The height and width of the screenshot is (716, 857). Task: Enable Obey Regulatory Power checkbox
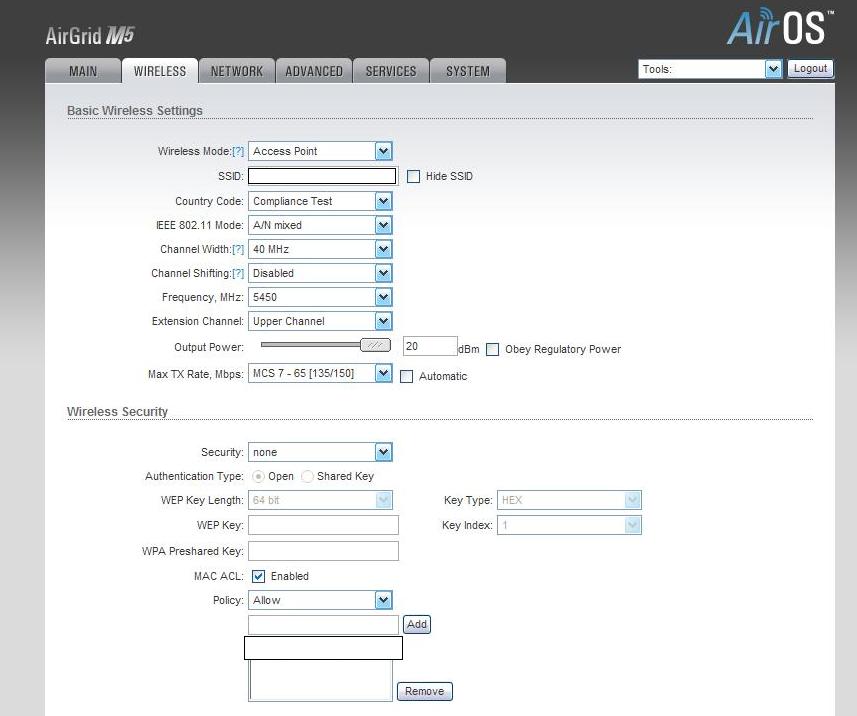pyautogui.click(x=492, y=349)
